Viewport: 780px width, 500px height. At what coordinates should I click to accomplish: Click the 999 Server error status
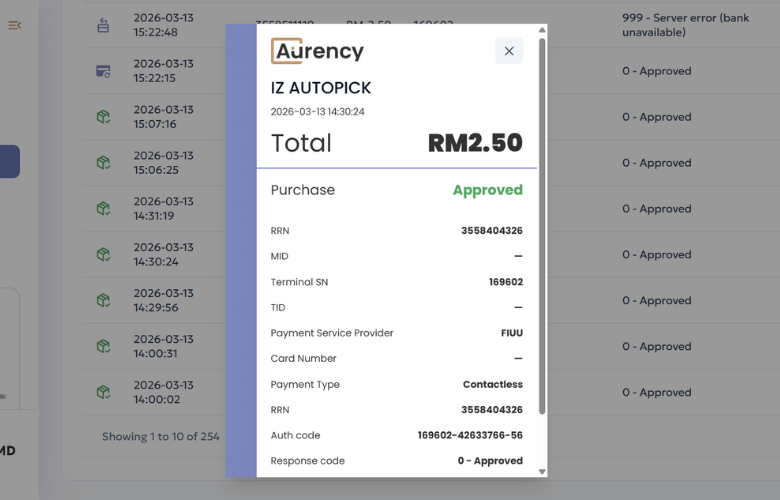click(685, 25)
